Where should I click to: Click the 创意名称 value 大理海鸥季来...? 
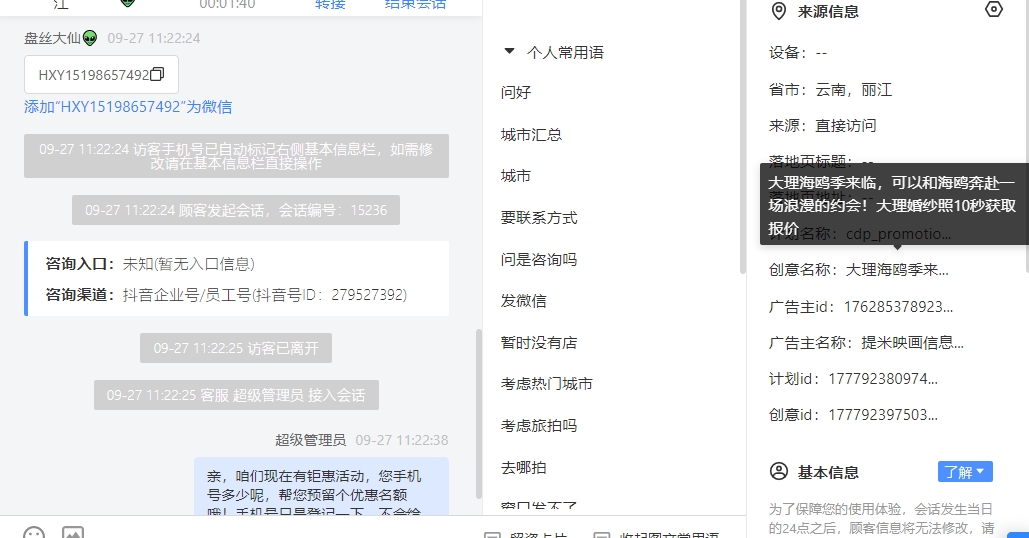pos(897,270)
